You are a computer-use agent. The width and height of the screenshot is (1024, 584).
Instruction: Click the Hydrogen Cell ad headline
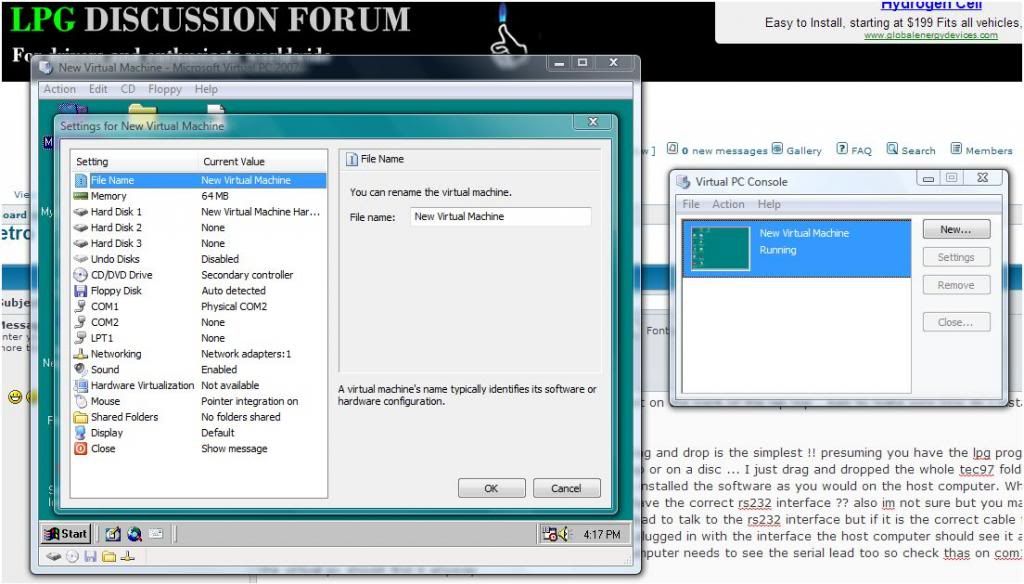[931, 5]
